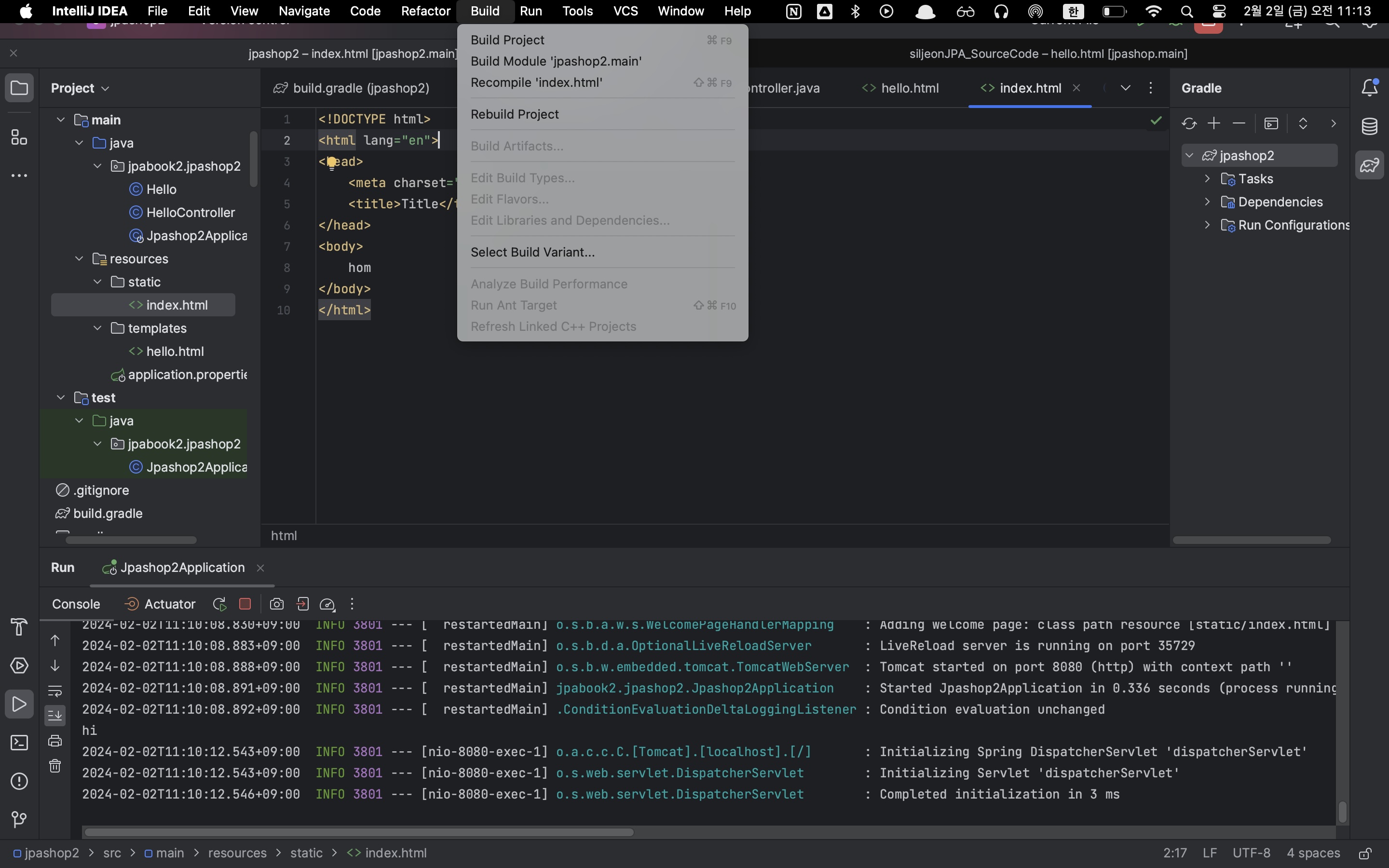Expand Run Configurations in Gradle panel
This screenshot has width=1389, height=868.
click(1207, 225)
